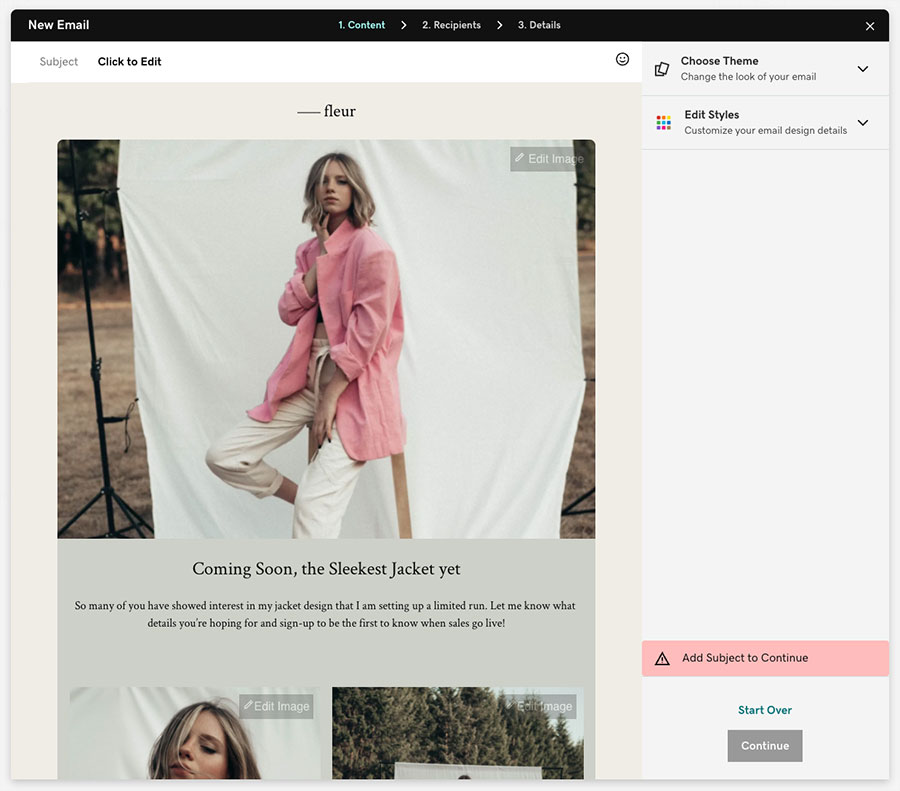Select the Coming Soon headline text

[x=326, y=568]
